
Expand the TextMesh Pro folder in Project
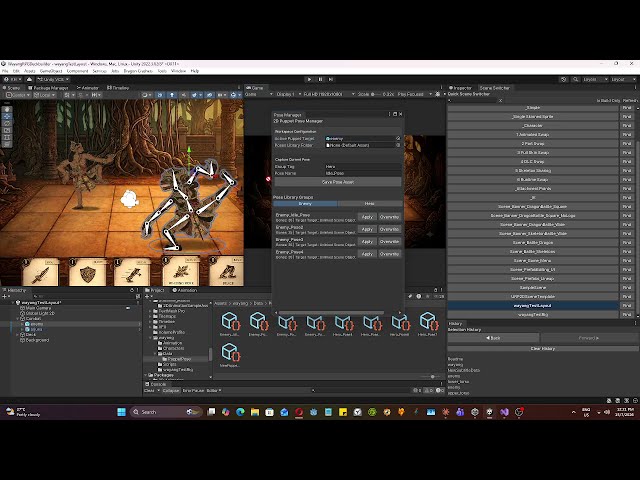coord(151,311)
